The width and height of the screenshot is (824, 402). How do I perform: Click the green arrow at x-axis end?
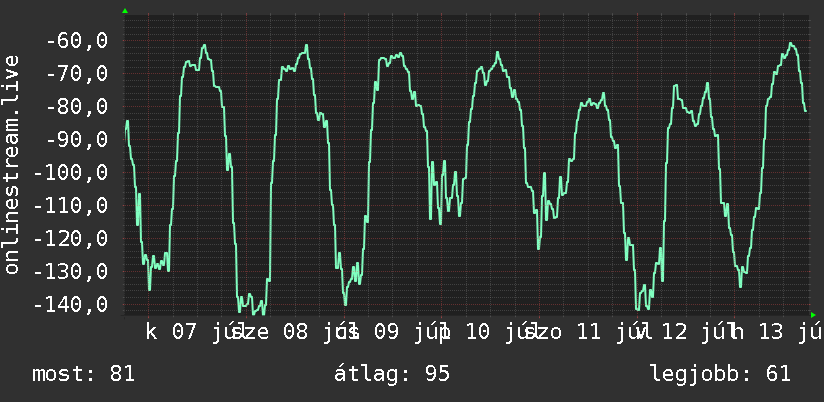813,315
